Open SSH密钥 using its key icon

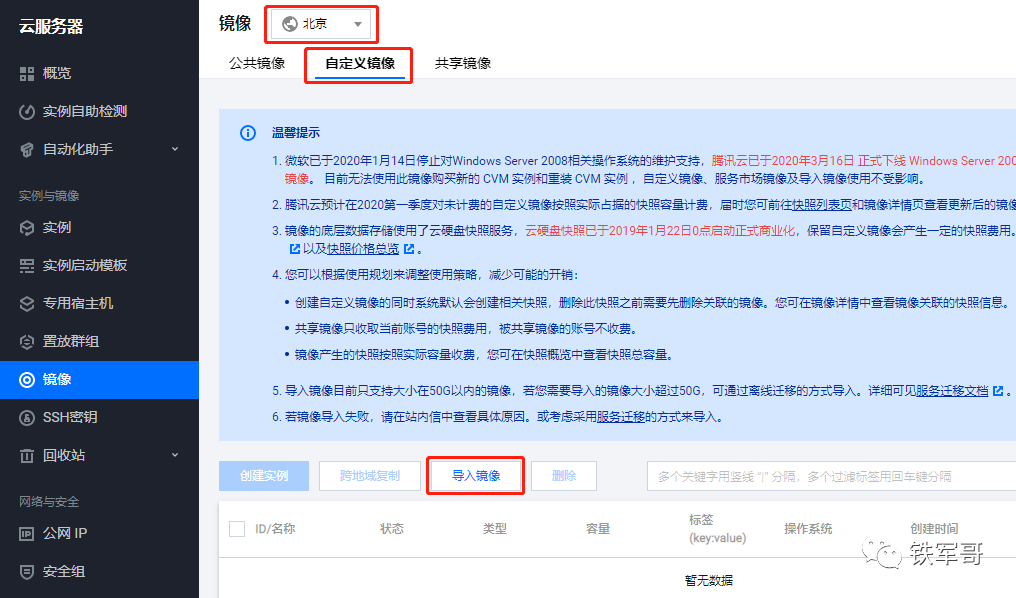click(27, 418)
